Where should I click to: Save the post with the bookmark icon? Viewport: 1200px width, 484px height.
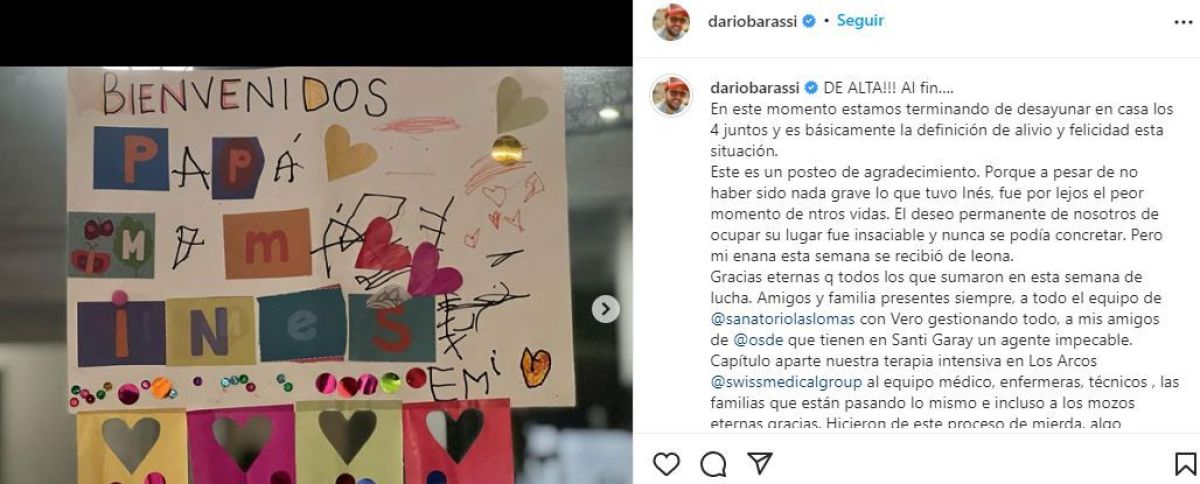[x=1185, y=464]
